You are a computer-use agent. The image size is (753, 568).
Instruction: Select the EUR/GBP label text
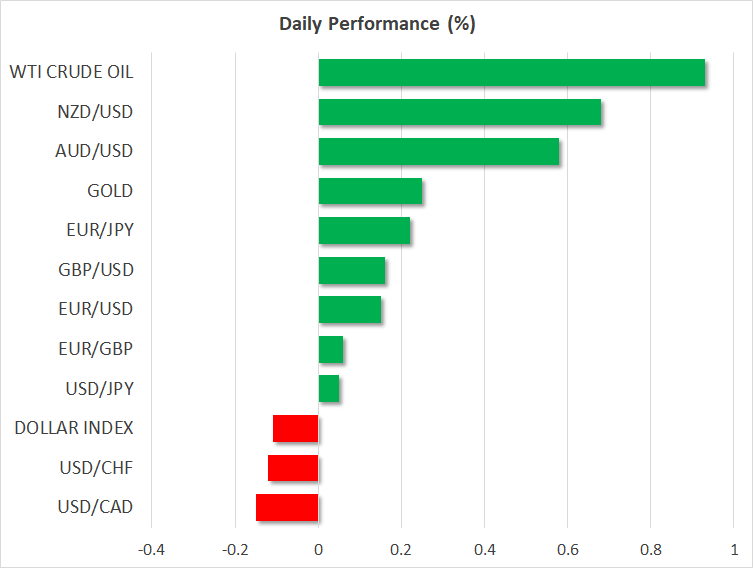click(x=98, y=349)
